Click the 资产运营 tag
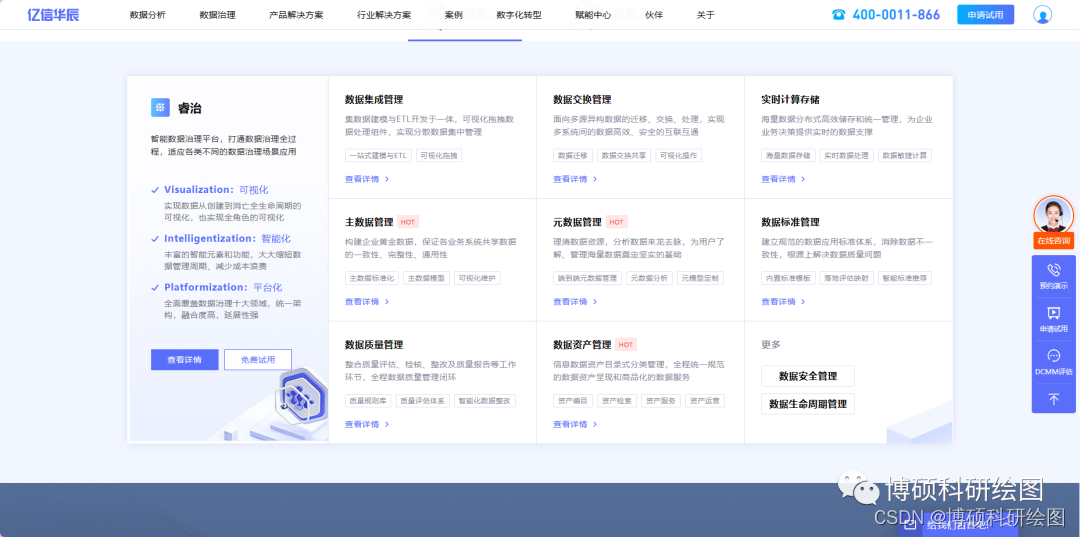Viewport: 1080px width, 537px height. (x=705, y=401)
